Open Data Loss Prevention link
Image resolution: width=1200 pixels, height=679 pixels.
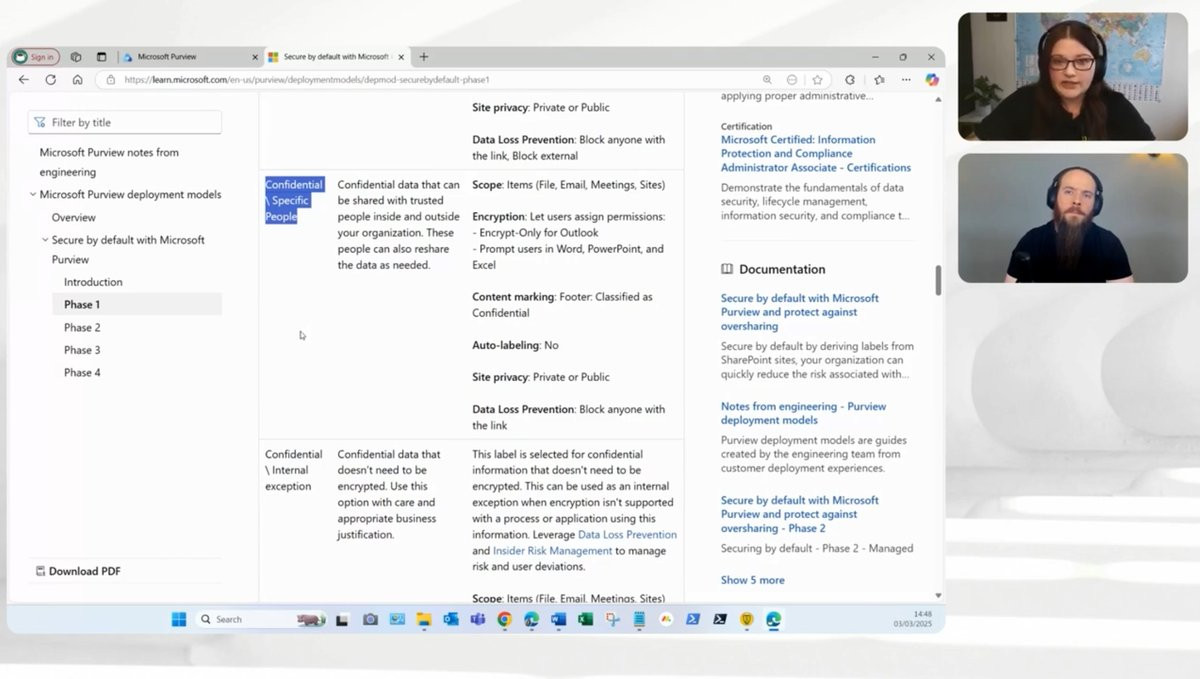pyautogui.click(x=627, y=535)
